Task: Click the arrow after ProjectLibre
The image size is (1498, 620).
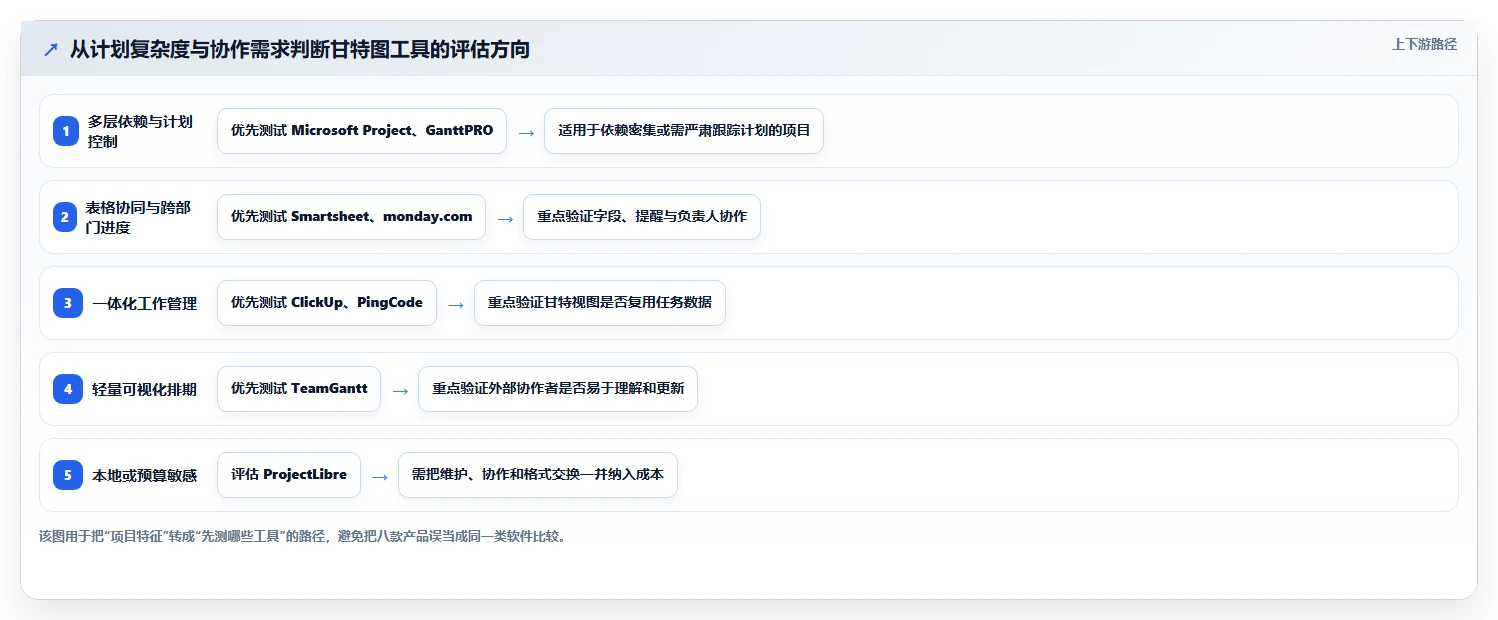Action: pyautogui.click(x=380, y=476)
